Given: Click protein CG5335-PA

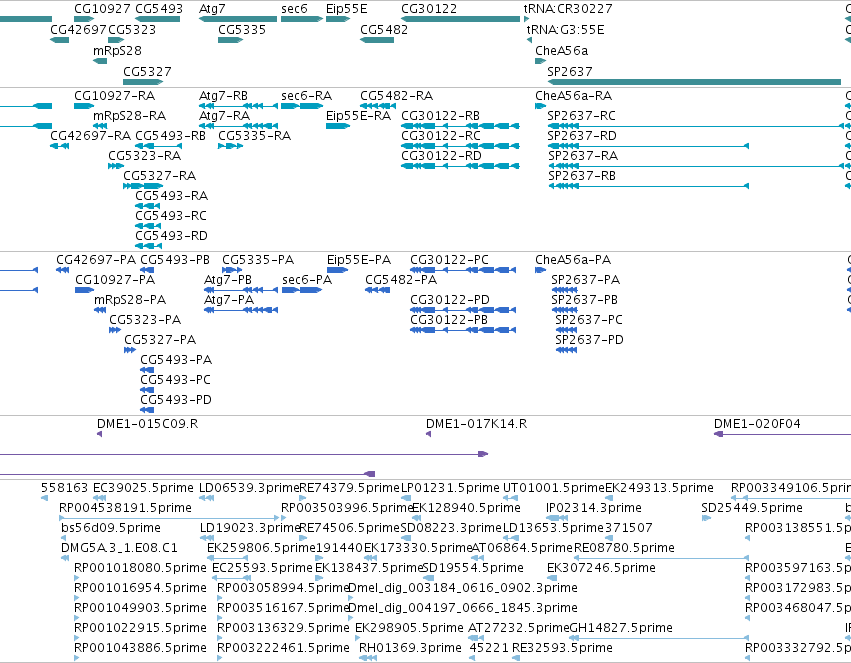Looking at the screenshot, I should point(232,270).
